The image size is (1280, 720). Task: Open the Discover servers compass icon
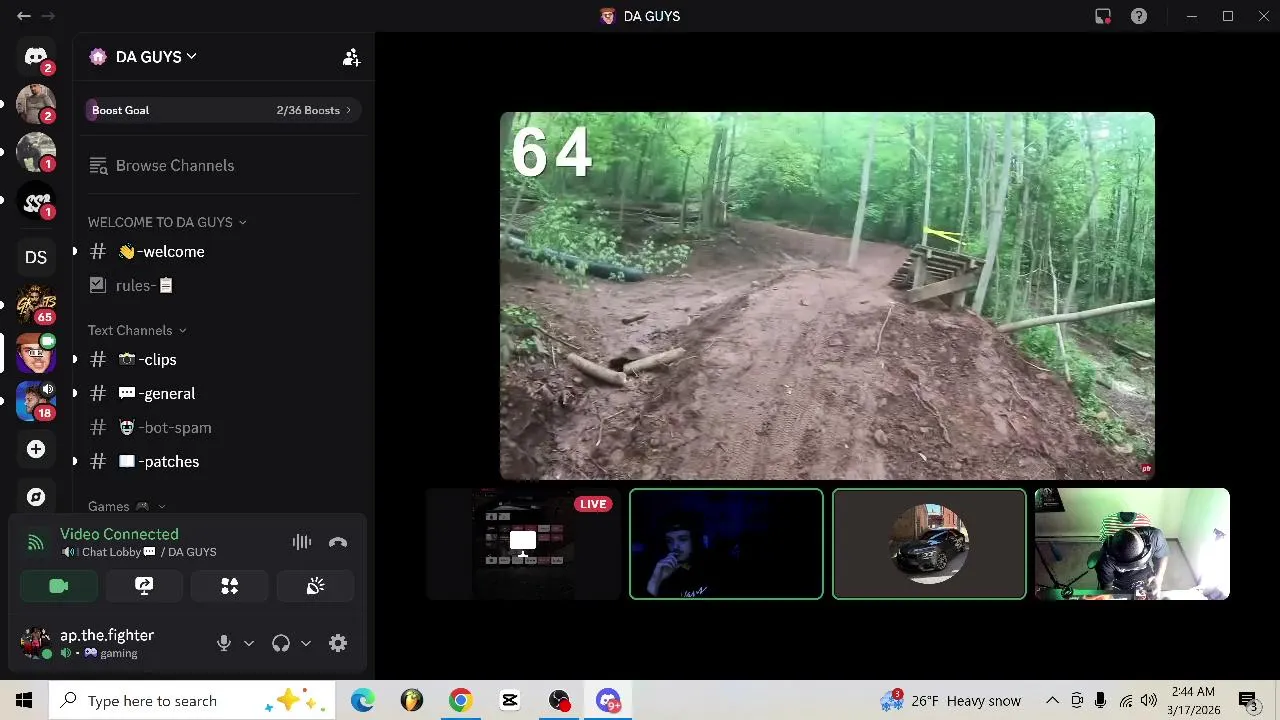click(x=36, y=497)
